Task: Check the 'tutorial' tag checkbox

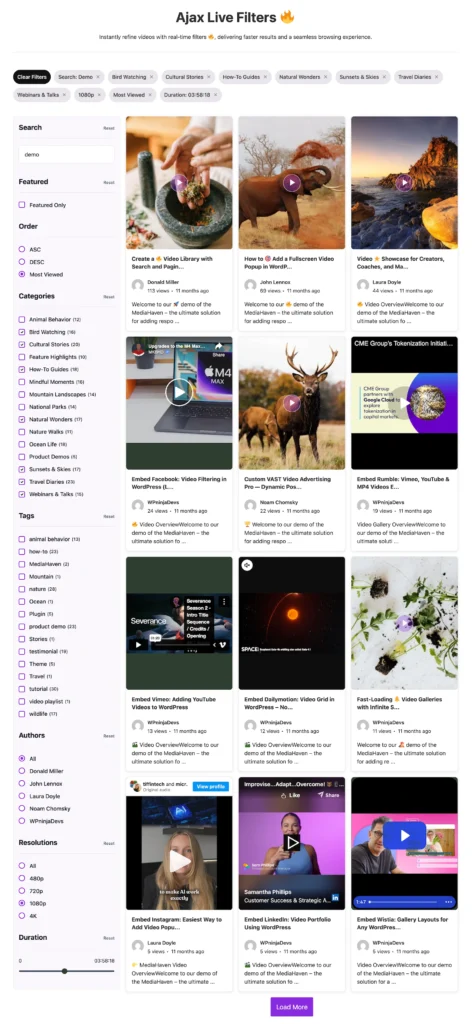Action: tap(22, 689)
